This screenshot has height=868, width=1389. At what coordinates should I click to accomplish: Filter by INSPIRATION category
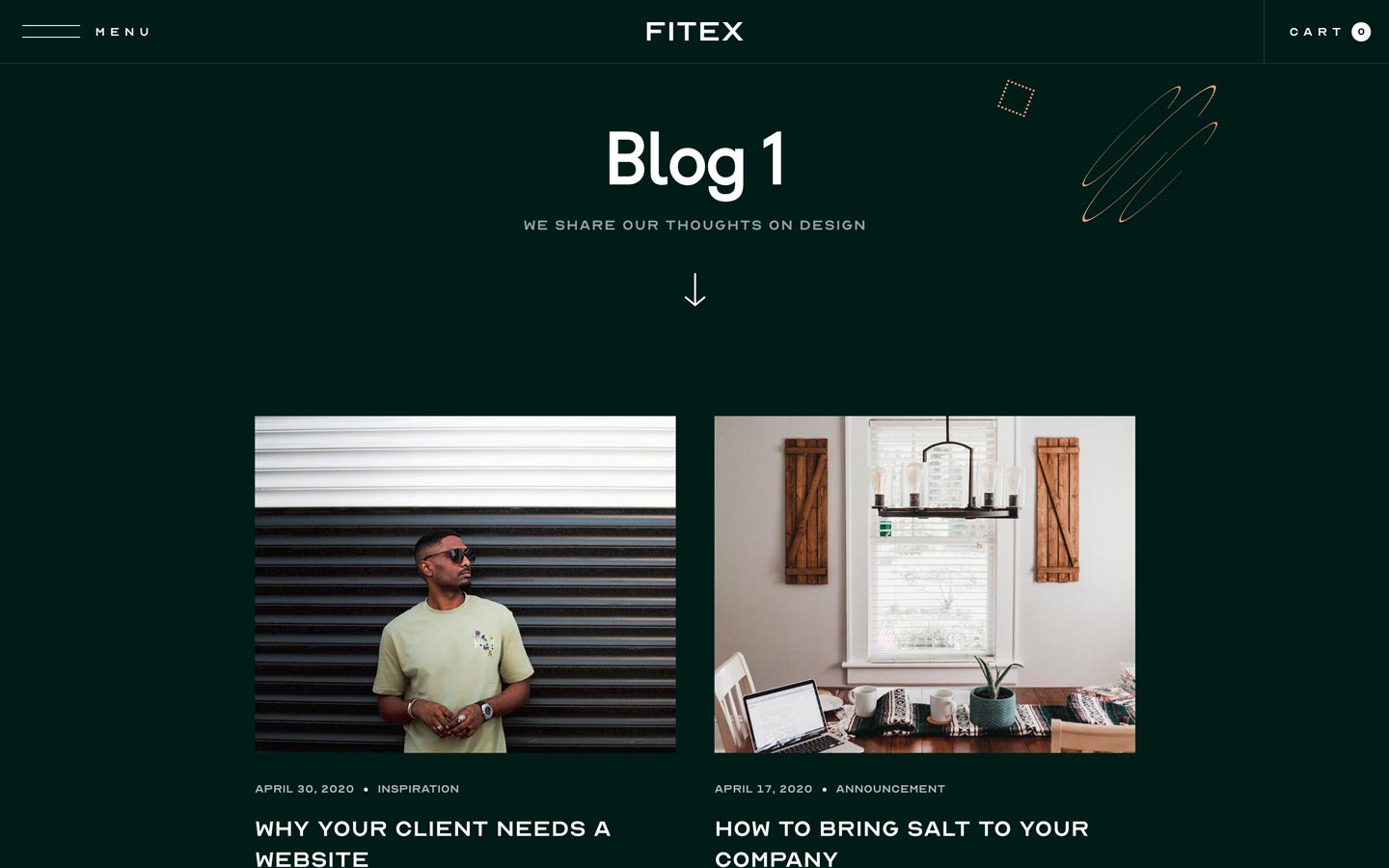pyautogui.click(x=419, y=789)
